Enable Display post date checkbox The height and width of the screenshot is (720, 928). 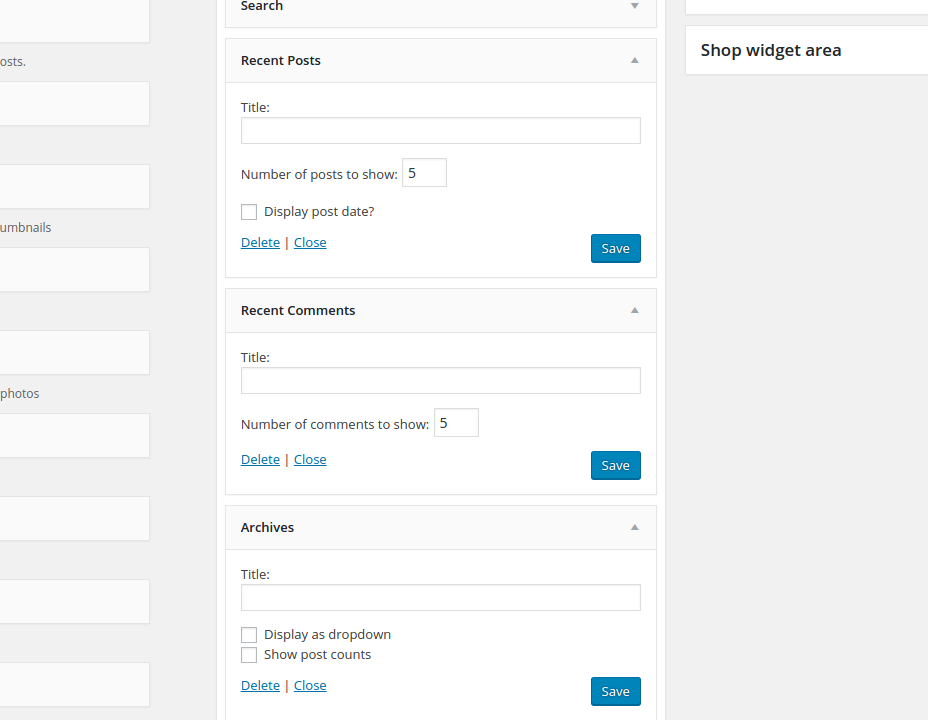point(249,212)
